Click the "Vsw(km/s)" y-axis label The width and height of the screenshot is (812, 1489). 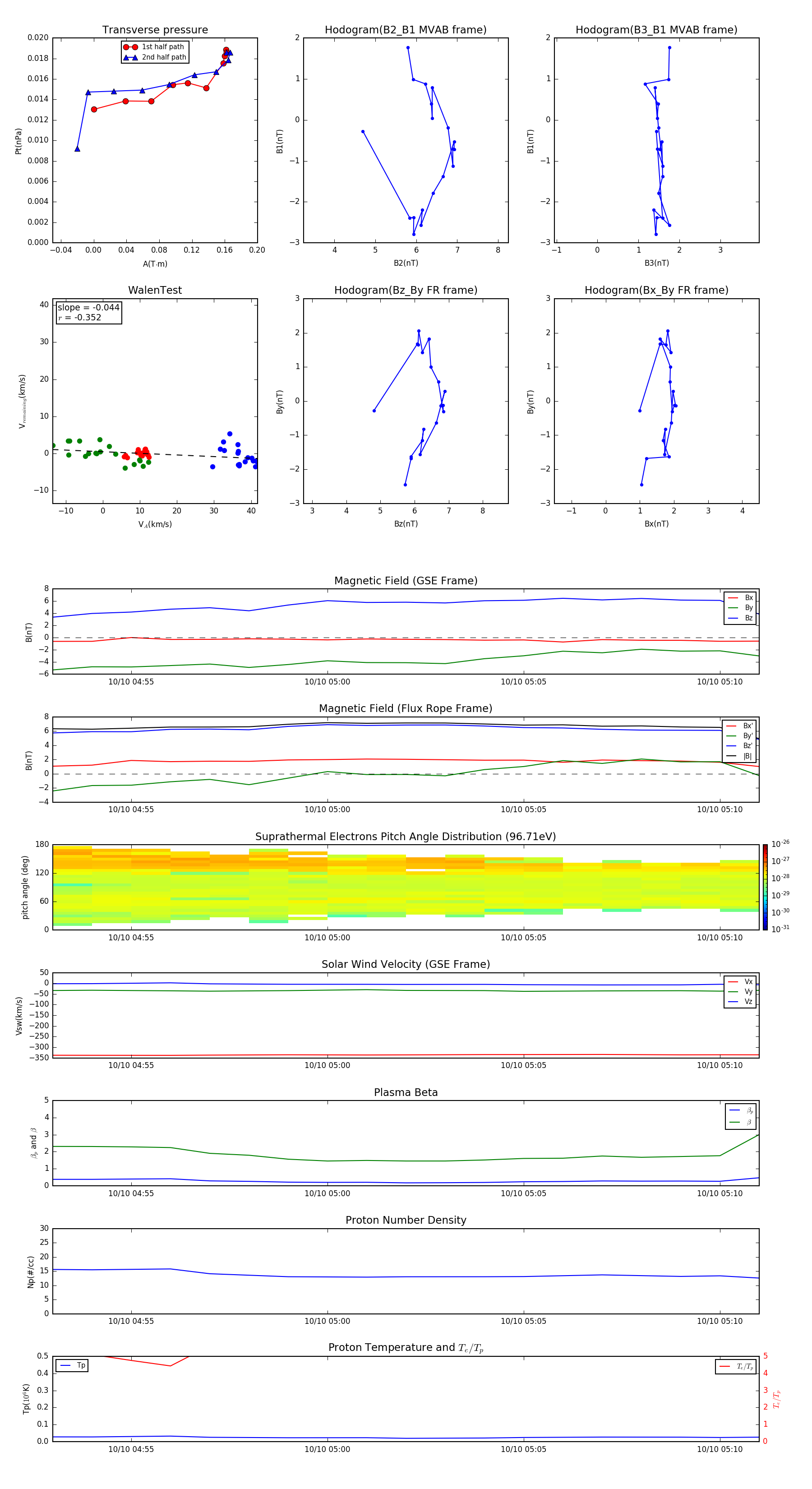point(19,1016)
